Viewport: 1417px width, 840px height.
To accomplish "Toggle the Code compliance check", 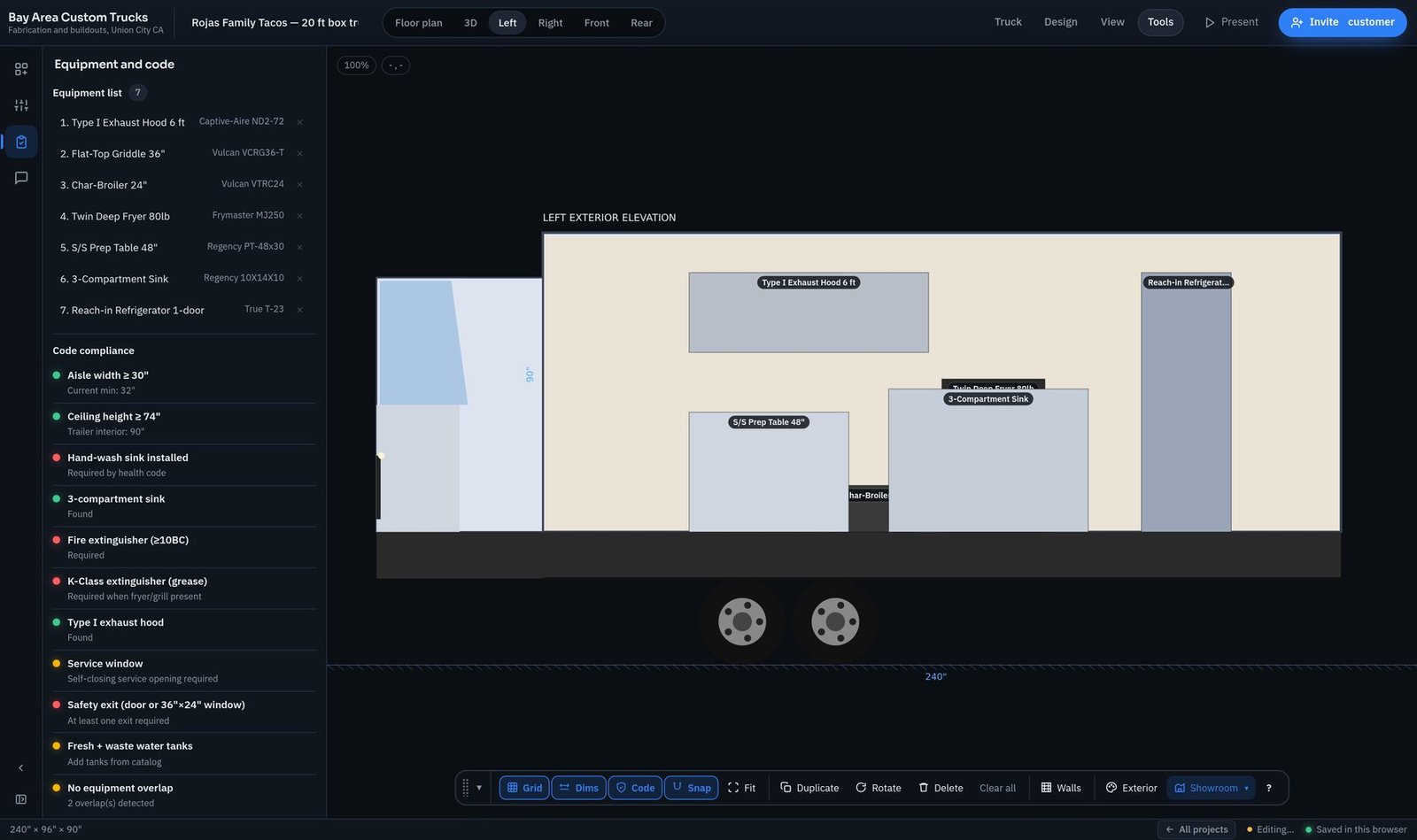I will pos(635,788).
